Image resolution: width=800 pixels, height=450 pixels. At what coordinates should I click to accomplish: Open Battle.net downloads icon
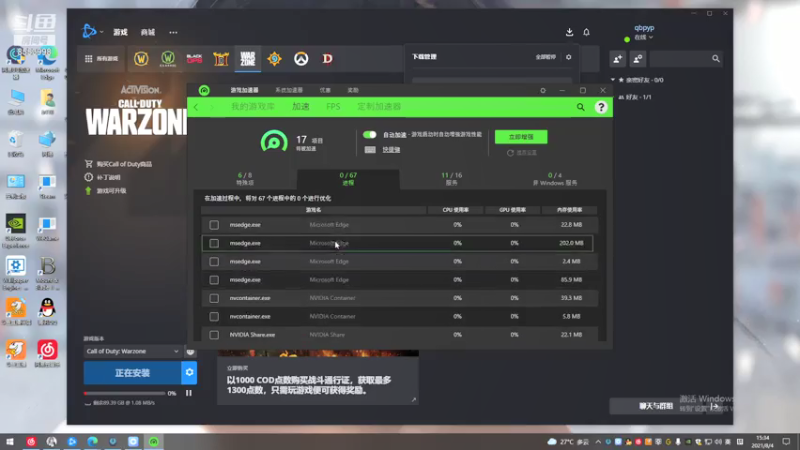click(569, 32)
